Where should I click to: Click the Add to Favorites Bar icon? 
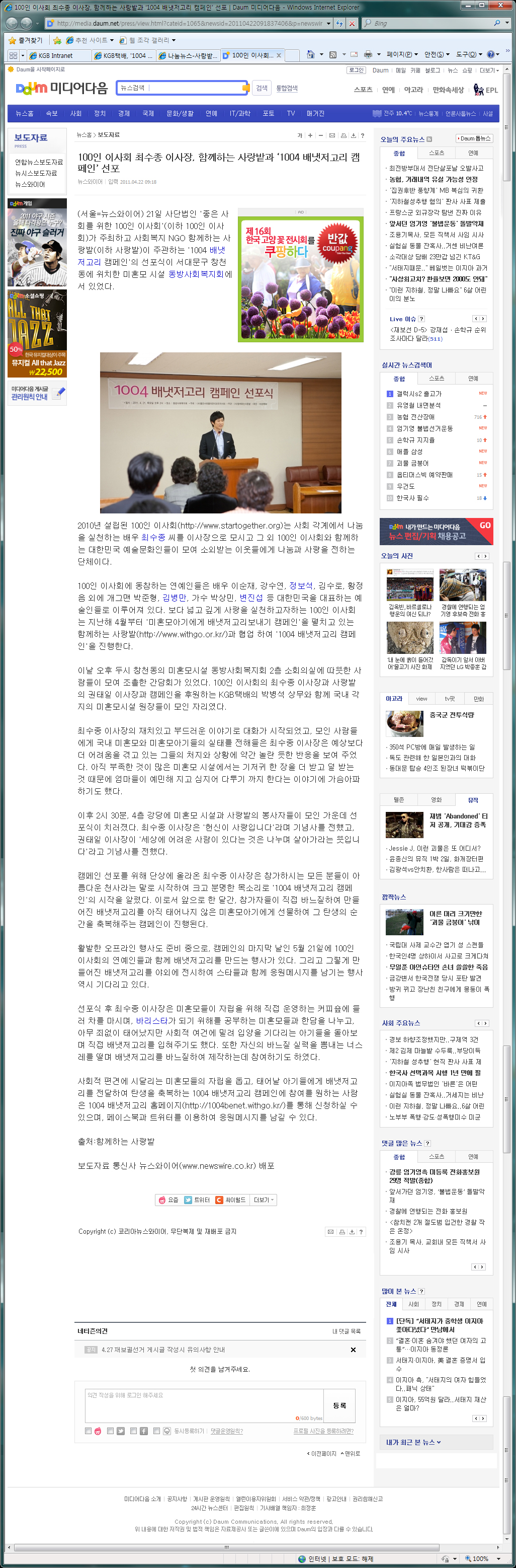pyautogui.click(x=57, y=40)
